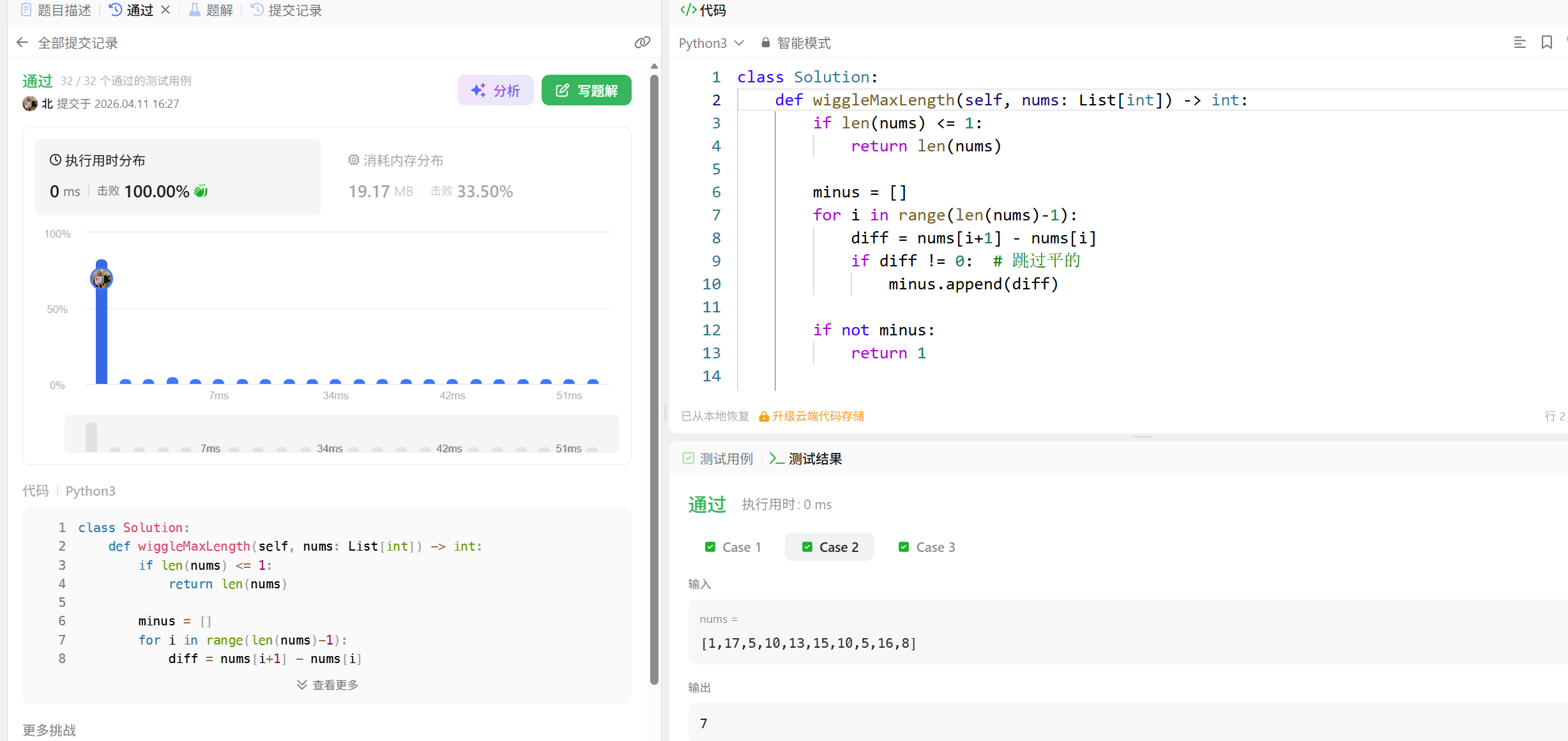Click the 升级云端代码存储 link
The image size is (1568, 741).
[817, 416]
